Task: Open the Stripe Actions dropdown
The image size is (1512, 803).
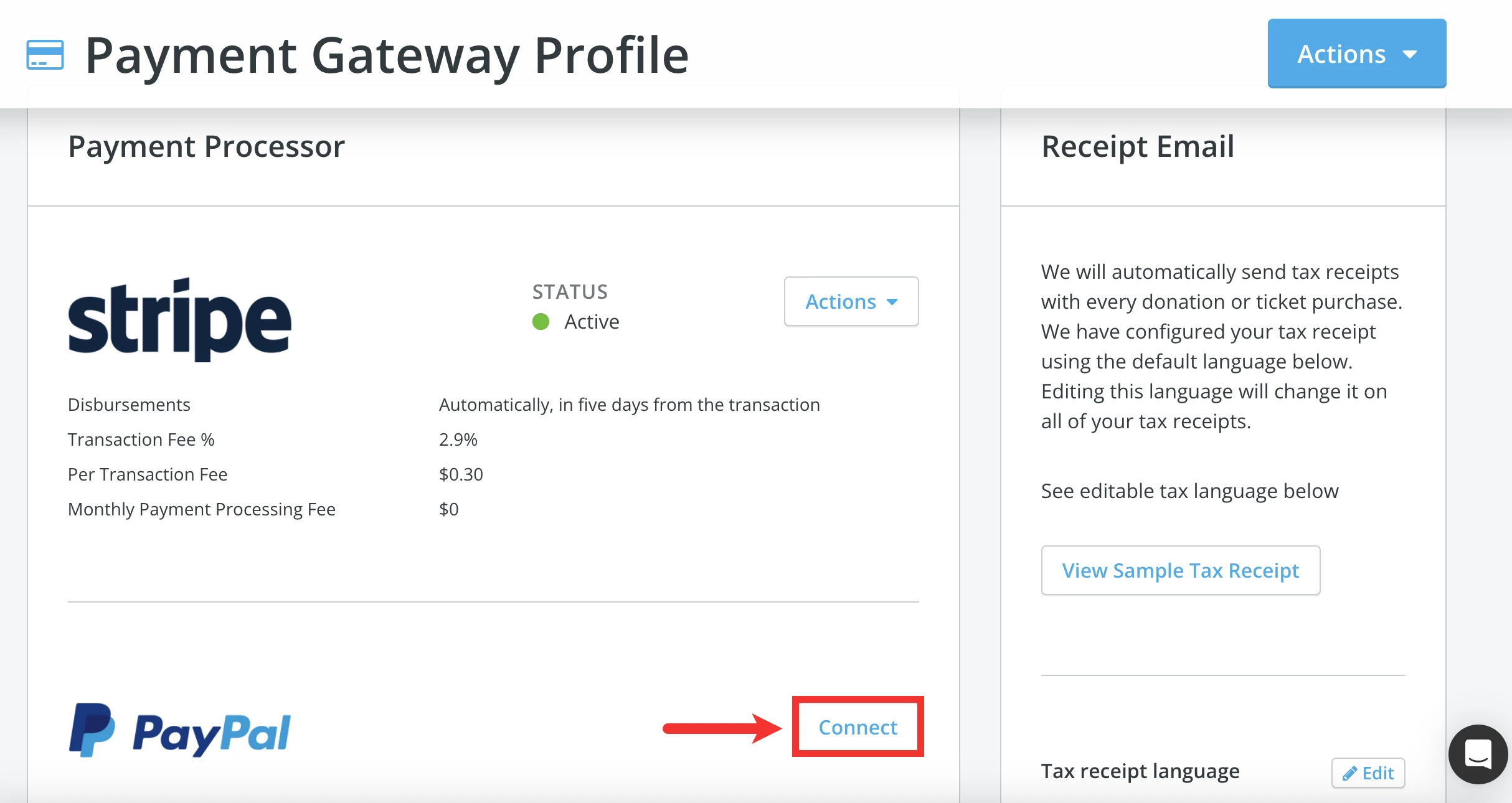Action: point(851,302)
